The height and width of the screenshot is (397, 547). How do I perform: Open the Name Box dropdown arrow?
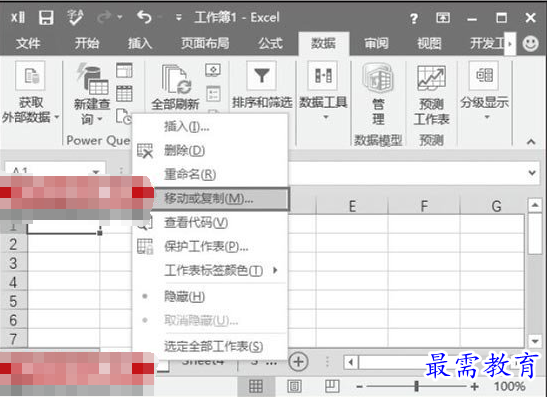point(96,171)
